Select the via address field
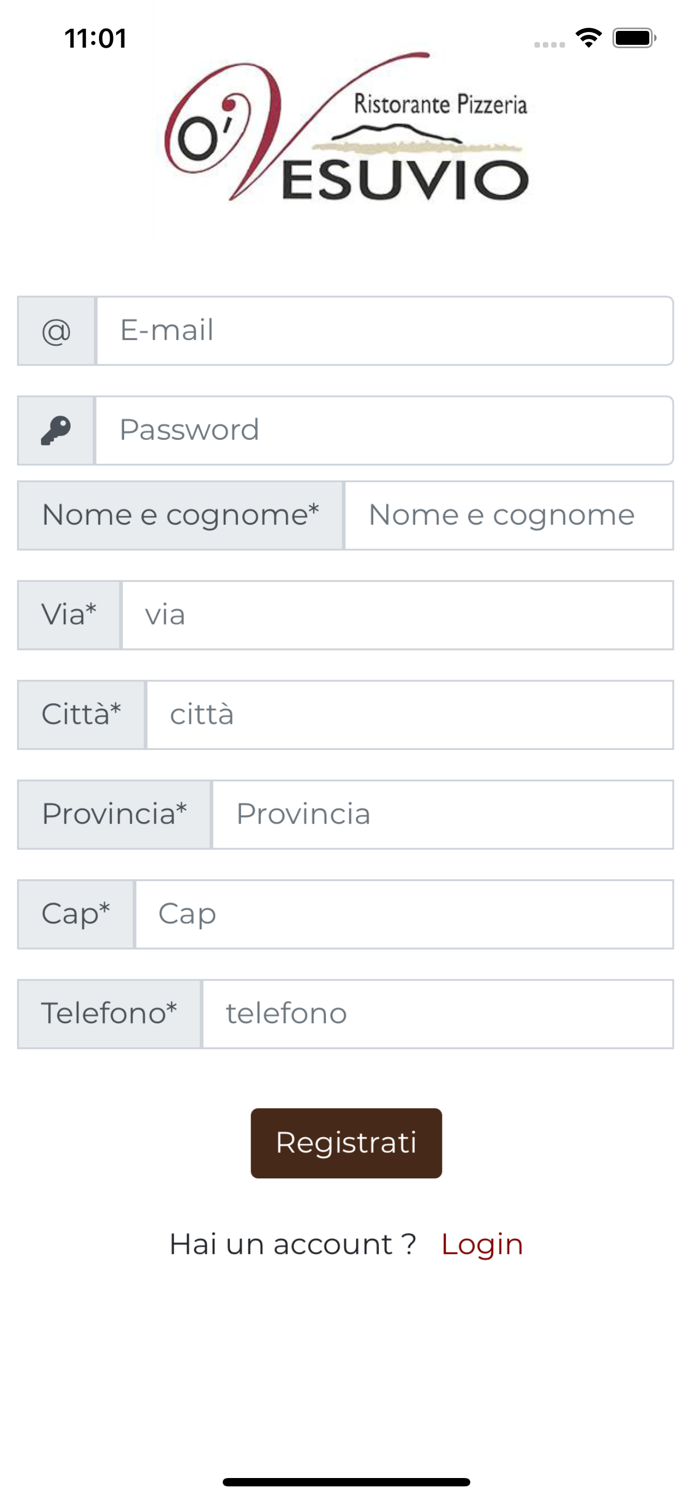 click(x=397, y=615)
